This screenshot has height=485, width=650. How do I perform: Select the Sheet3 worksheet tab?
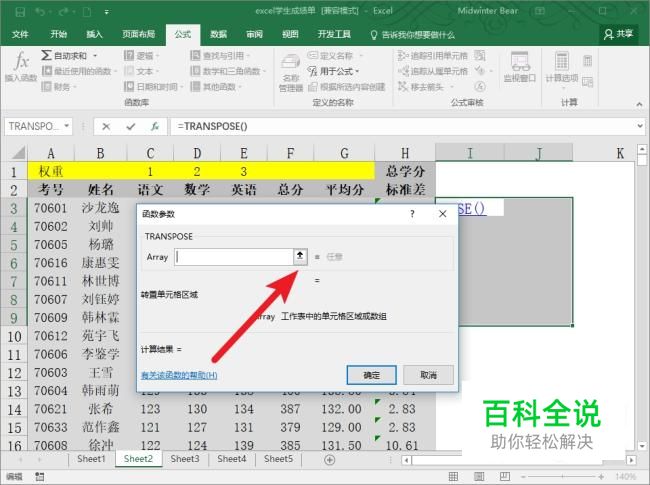pos(184,459)
